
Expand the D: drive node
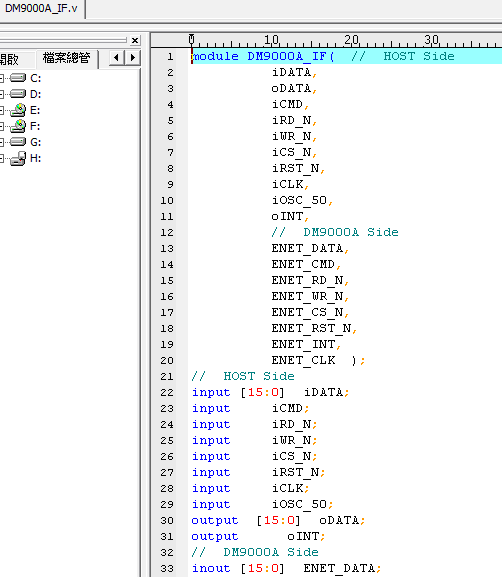tap(1, 94)
